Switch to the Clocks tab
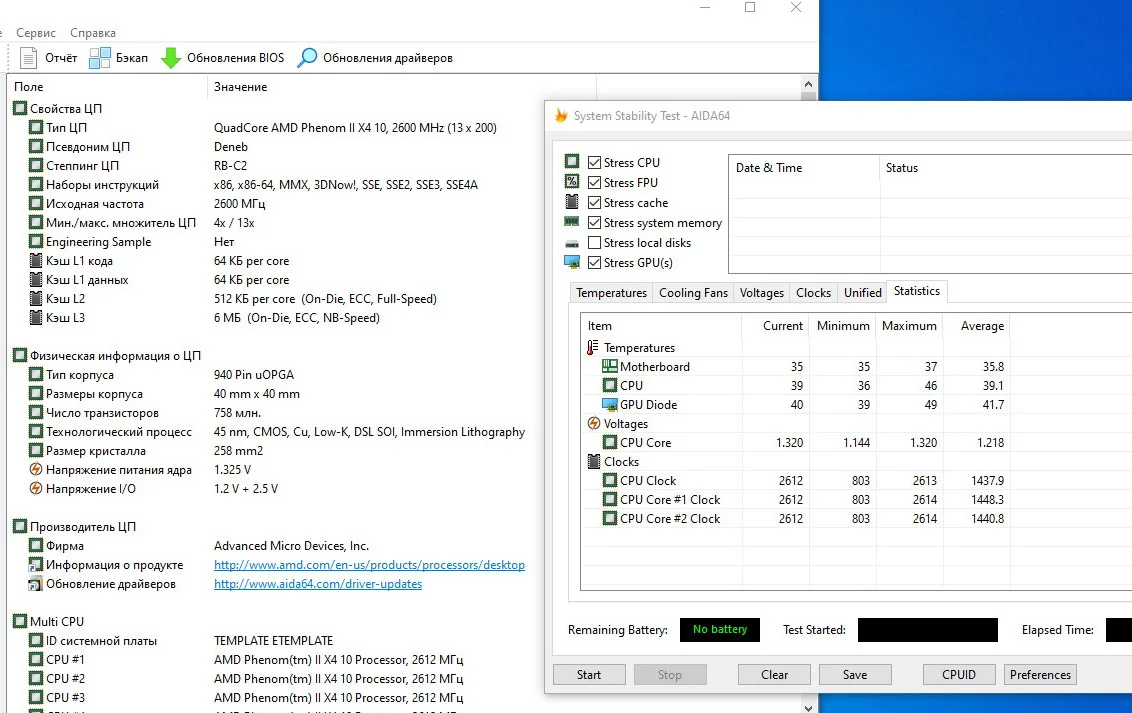The height and width of the screenshot is (713, 1132). pyautogui.click(x=814, y=293)
